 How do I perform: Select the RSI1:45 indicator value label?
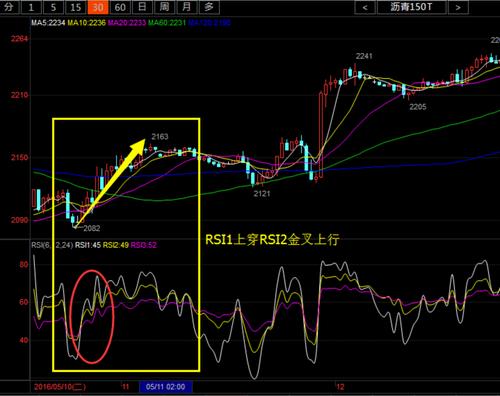[88, 245]
